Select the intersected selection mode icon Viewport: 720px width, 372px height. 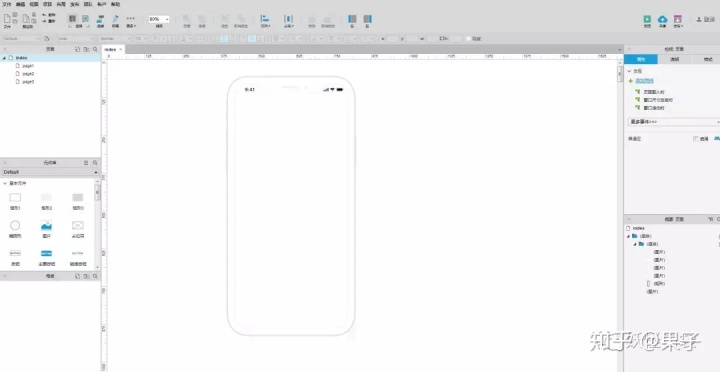pyautogui.click(x=72, y=19)
